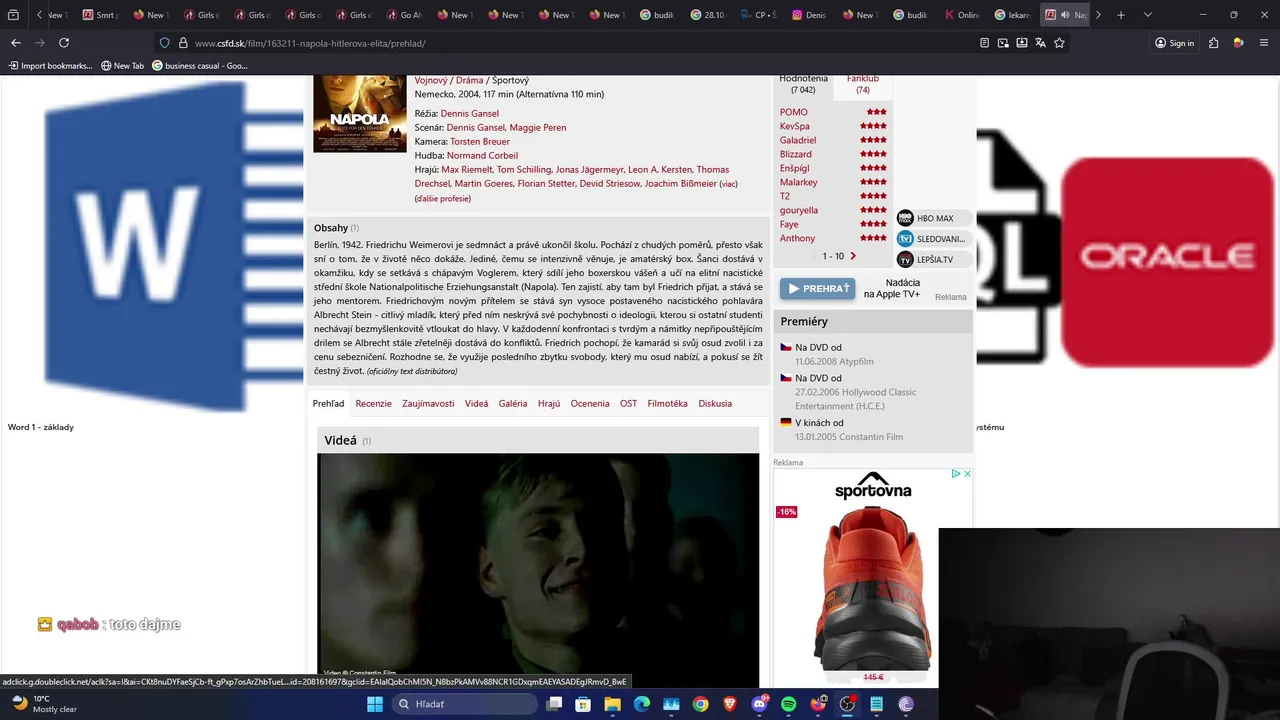This screenshot has height=720, width=1280.
Task: Open Task View in the taskbar
Action: point(554,704)
